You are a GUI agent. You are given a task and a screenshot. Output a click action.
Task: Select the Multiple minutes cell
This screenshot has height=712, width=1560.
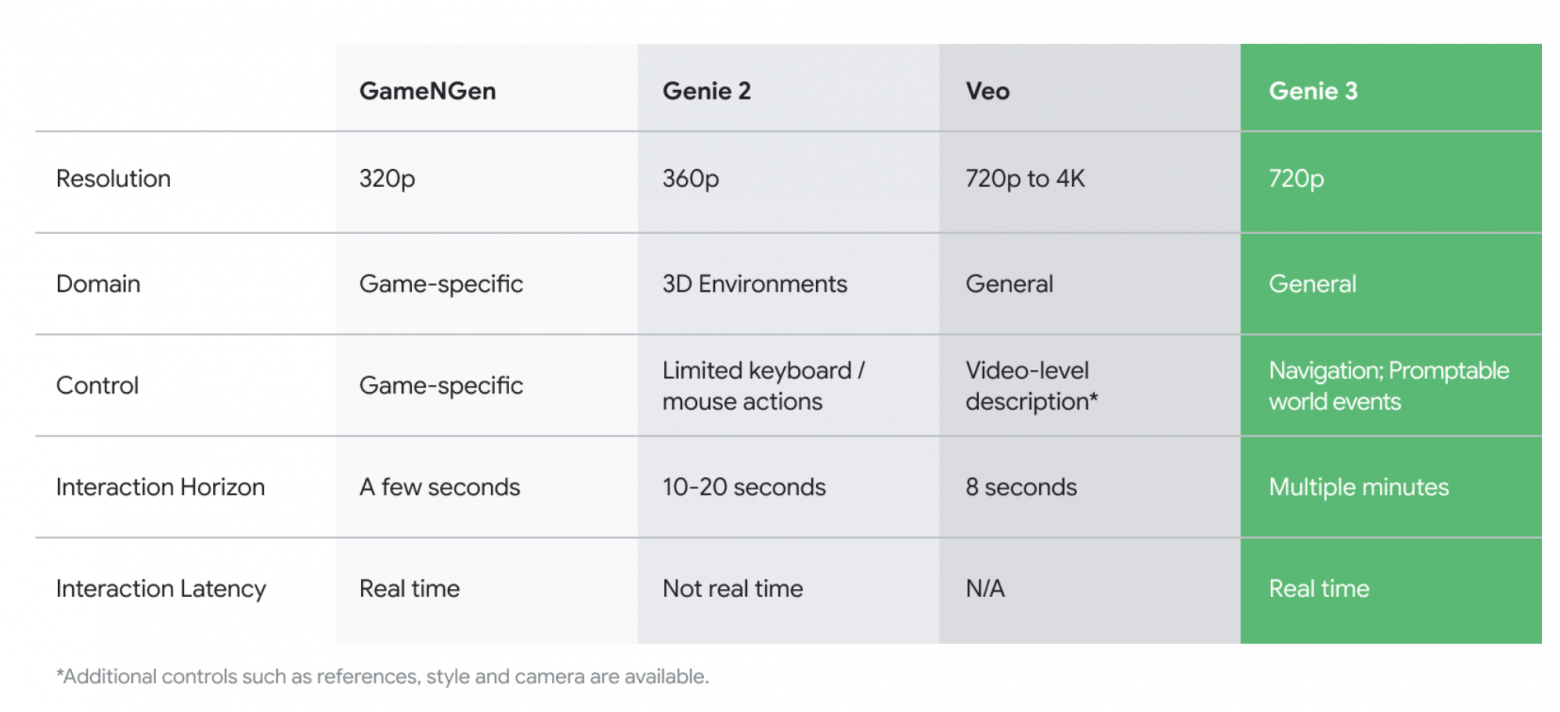click(x=1358, y=488)
